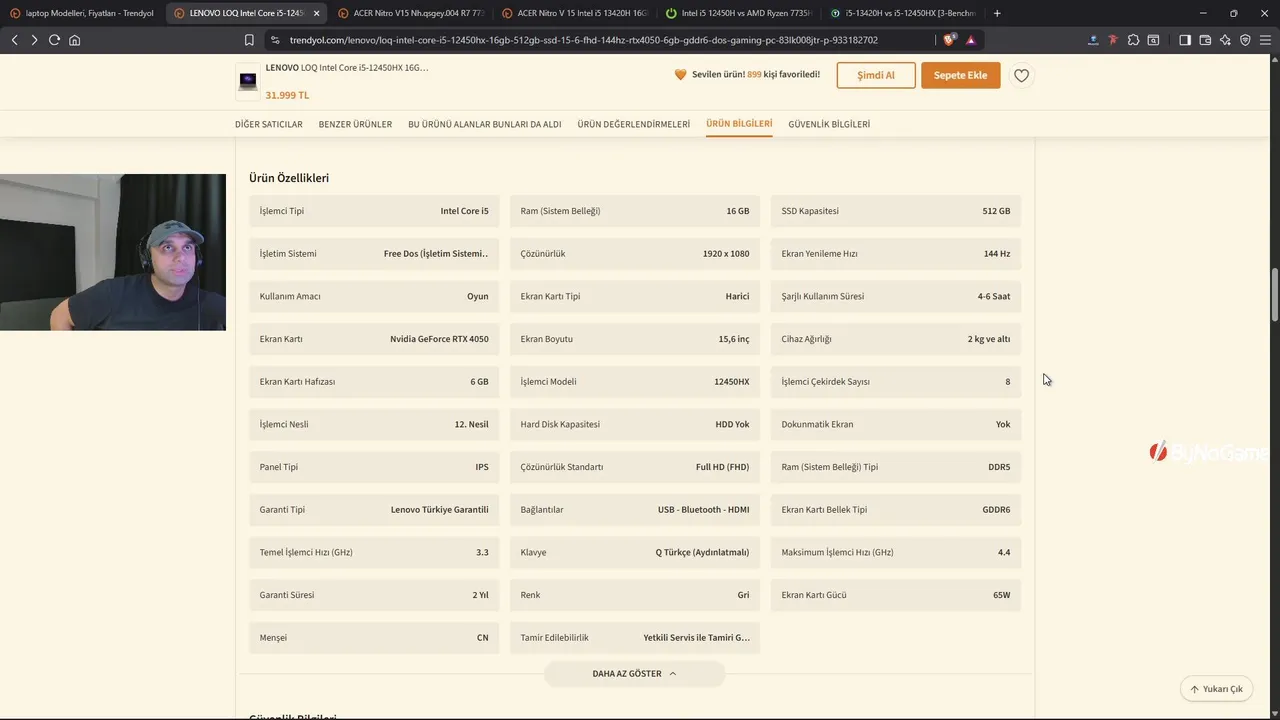The width and height of the screenshot is (1280, 720).
Task: Open BENZER ÜRÜNLER section
Action: [355, 124]
